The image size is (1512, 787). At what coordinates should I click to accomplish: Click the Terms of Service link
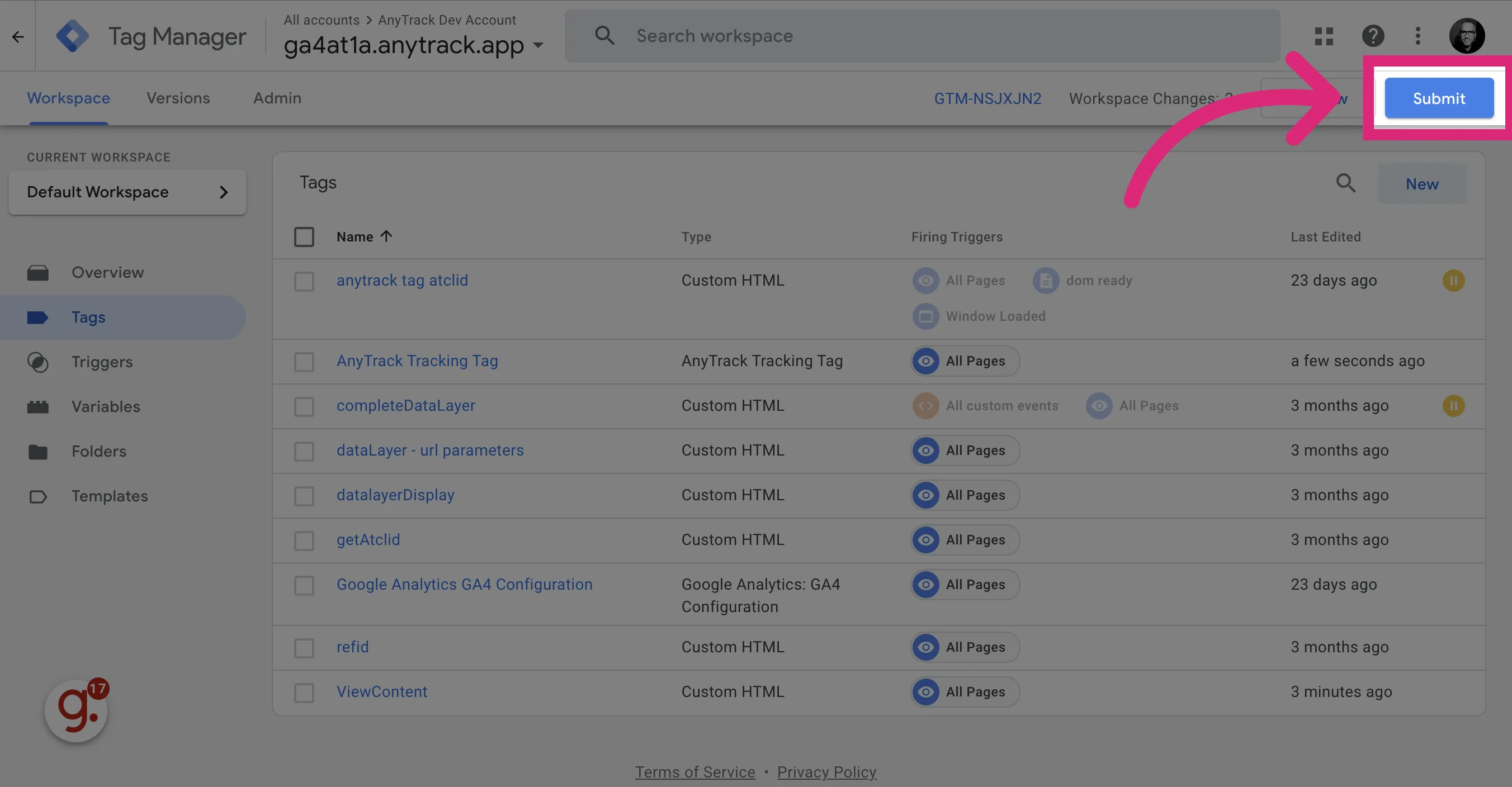[695, 772]
